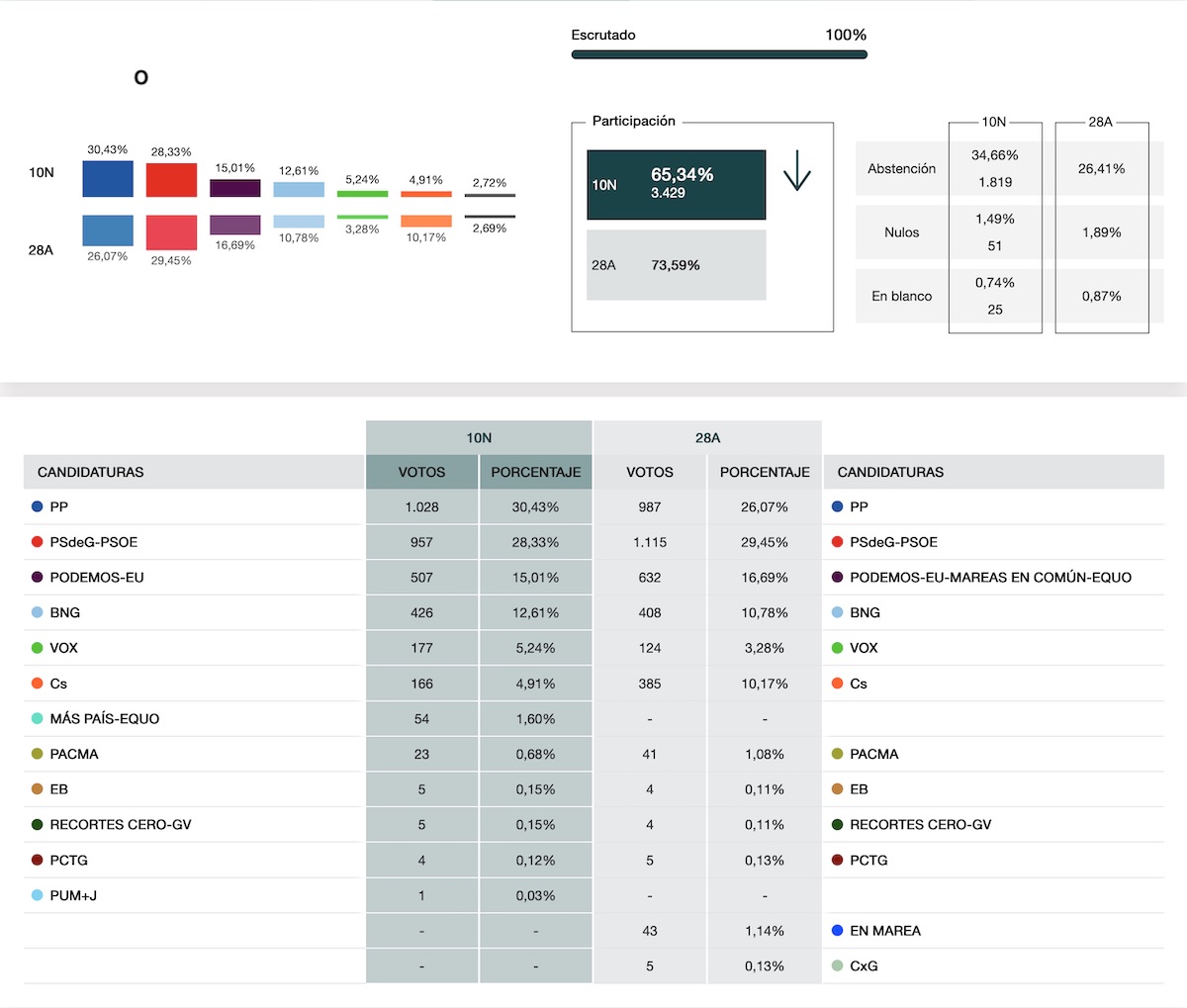Click the downward arrow in Participación box
This screenshot has width=1187, height=1008.
(796, 171)
